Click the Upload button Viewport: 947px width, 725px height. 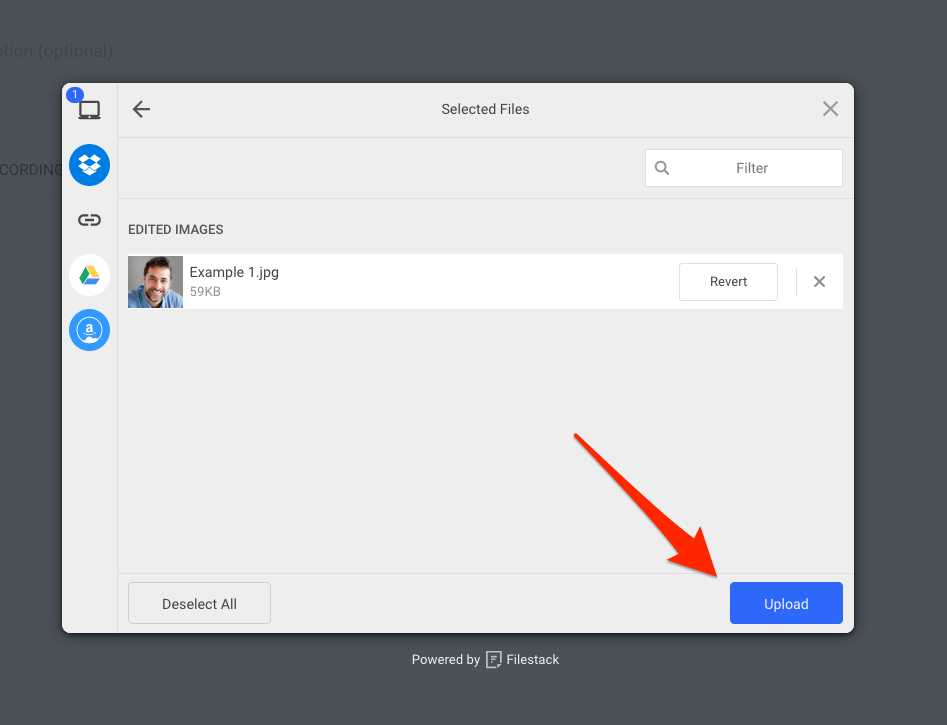[786, 603]
